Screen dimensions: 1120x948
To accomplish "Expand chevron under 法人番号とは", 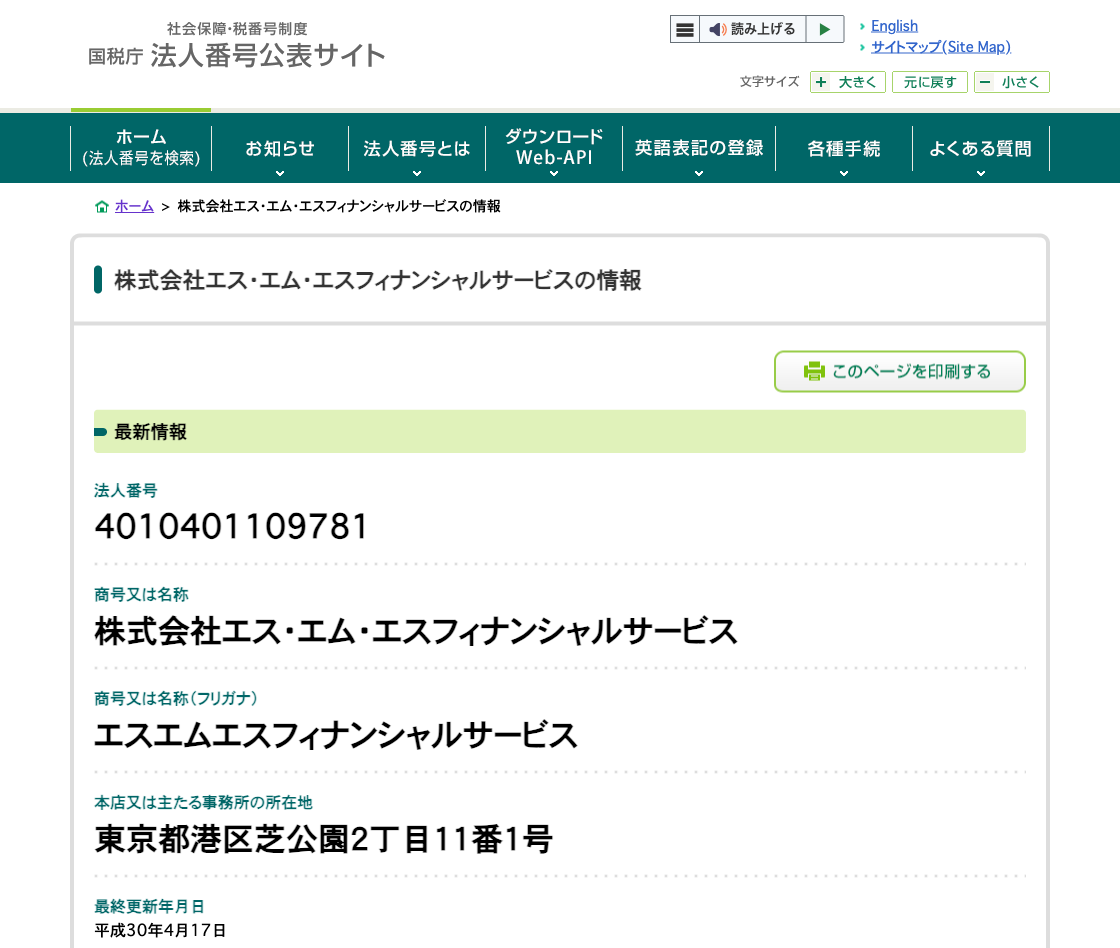I will pyautogui.click(x=416, y=173).
